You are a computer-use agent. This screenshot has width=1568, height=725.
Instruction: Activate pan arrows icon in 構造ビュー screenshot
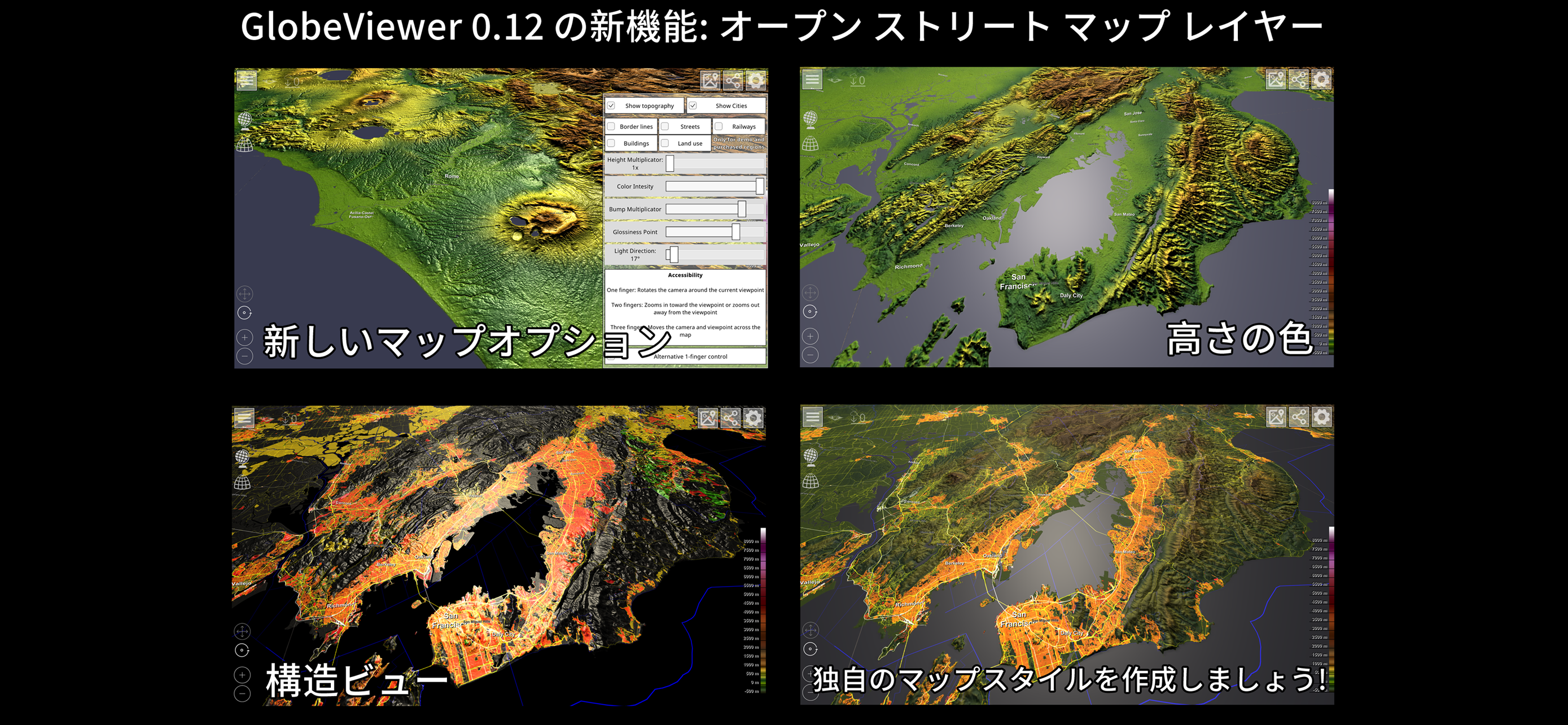(x=242, y=631)
